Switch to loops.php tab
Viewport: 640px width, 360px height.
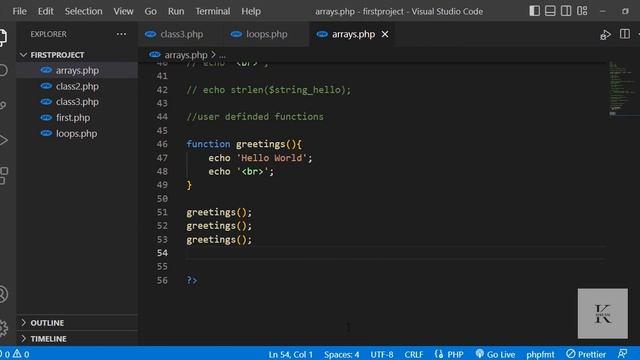pyautogui.click(x=267, y=34)
